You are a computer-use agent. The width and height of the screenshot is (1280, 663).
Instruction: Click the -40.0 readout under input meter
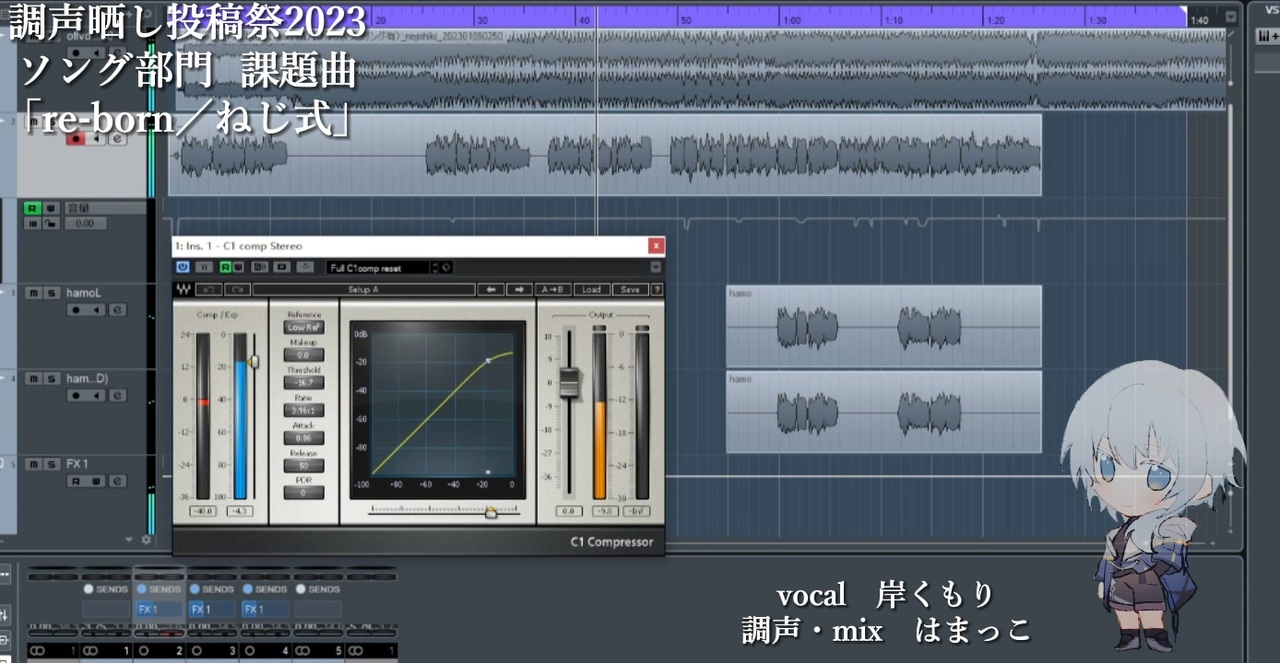point(204,511)
